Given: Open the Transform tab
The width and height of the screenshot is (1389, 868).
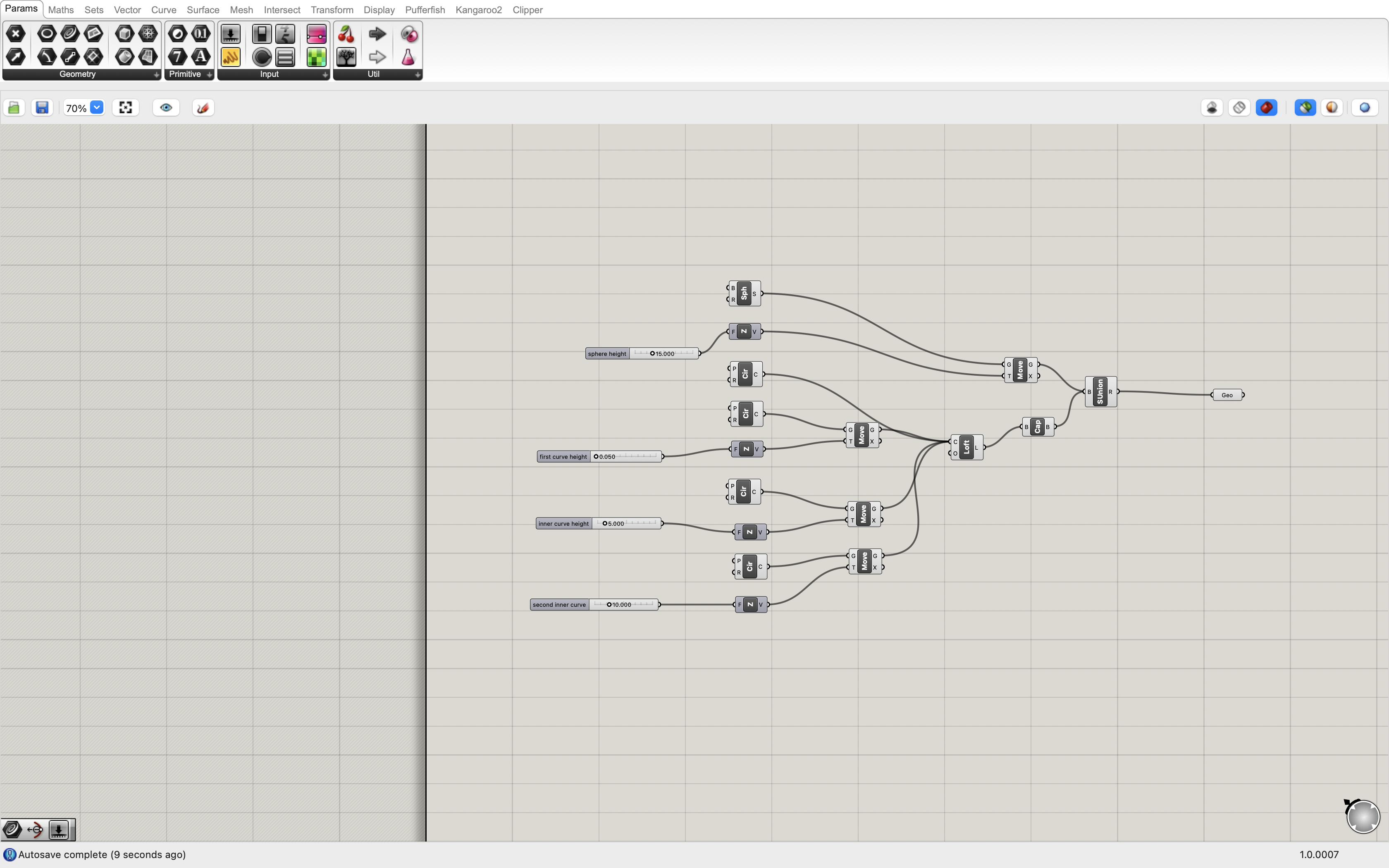Looking at the screenshot, I should [332, 10].
